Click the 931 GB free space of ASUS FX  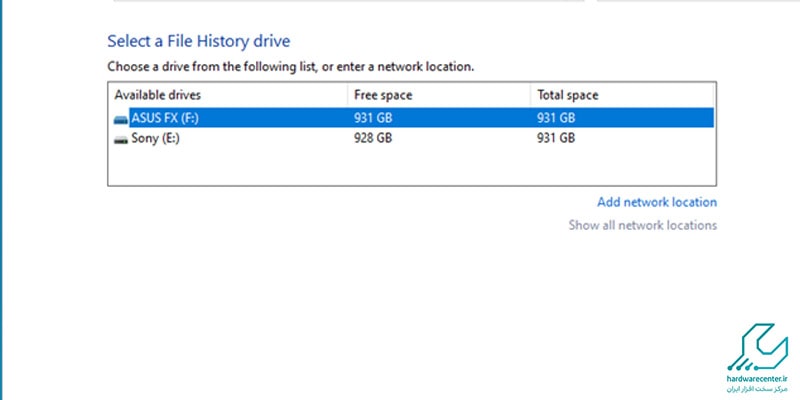coord(373,118)
